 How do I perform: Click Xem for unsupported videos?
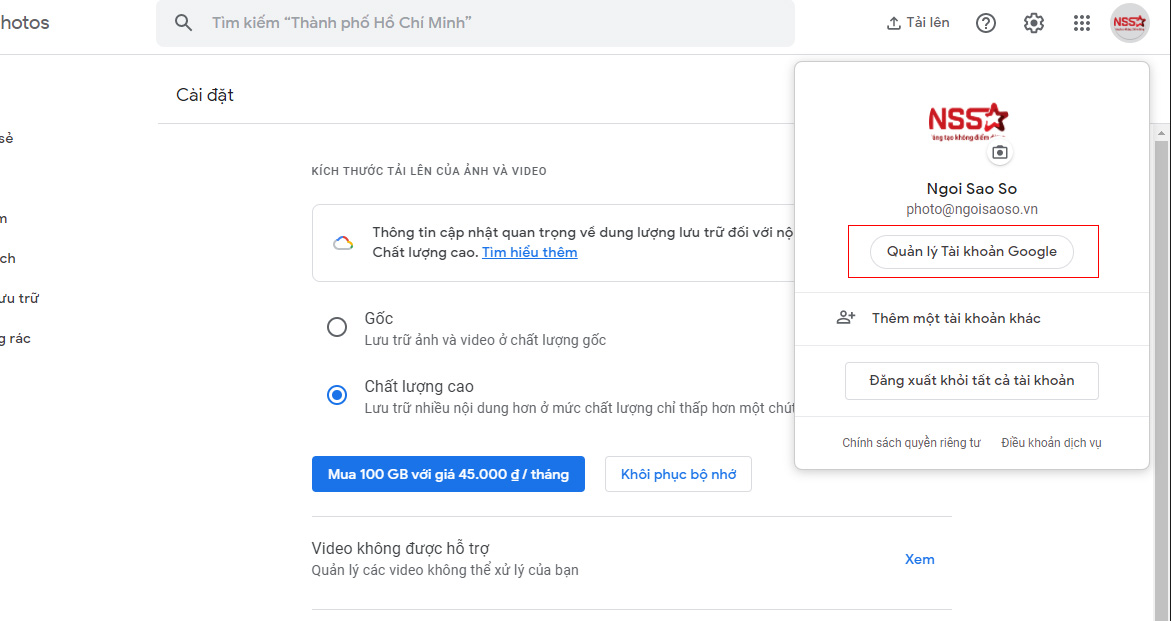pos(919,559)
